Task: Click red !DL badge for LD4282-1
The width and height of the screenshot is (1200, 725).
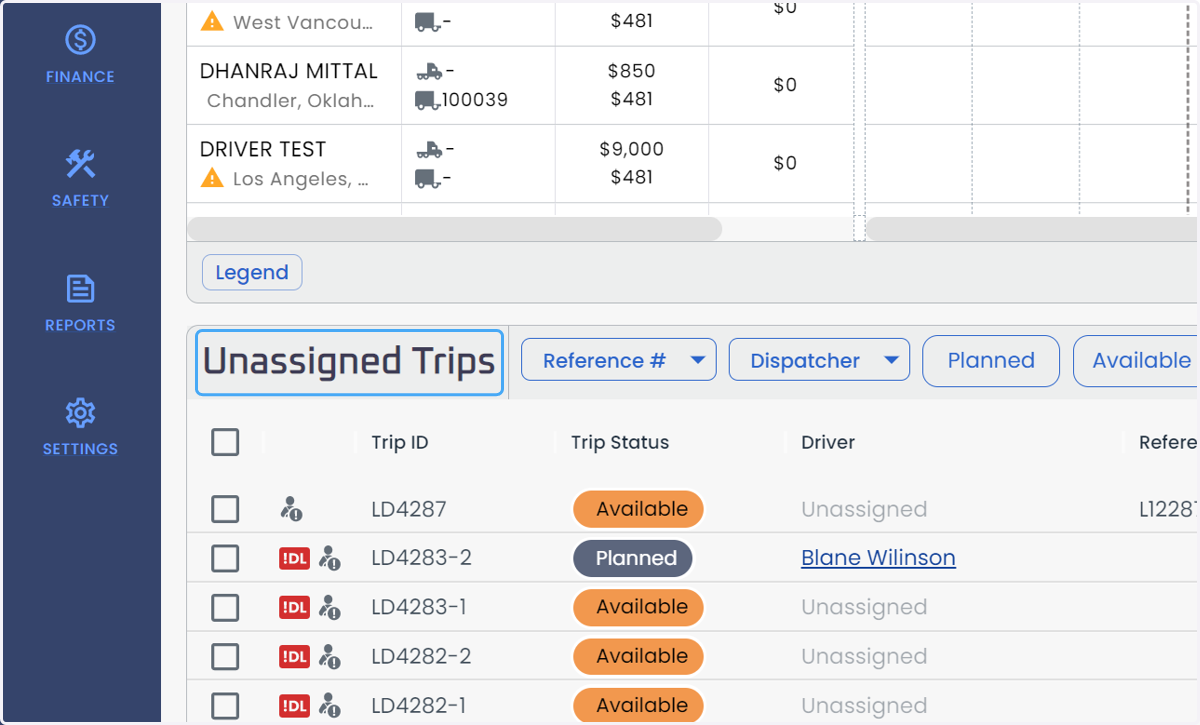Action: click(x=294, y=705)
